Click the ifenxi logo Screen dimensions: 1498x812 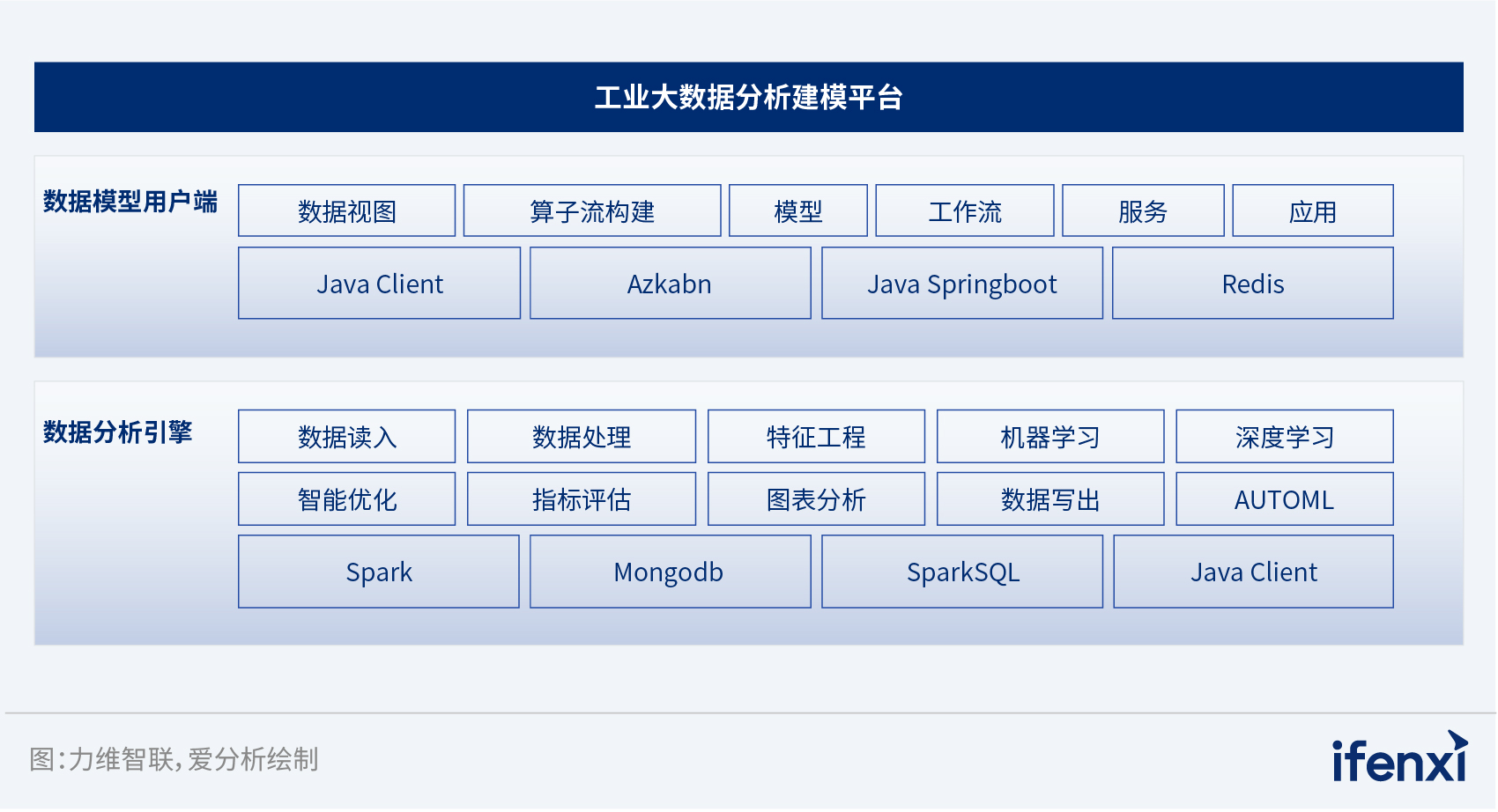point(1398,757)
